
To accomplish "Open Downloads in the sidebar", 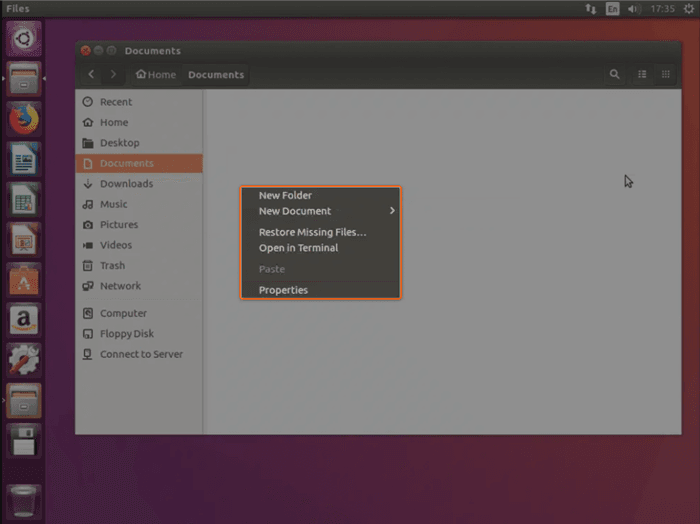I will click(139, 183).
